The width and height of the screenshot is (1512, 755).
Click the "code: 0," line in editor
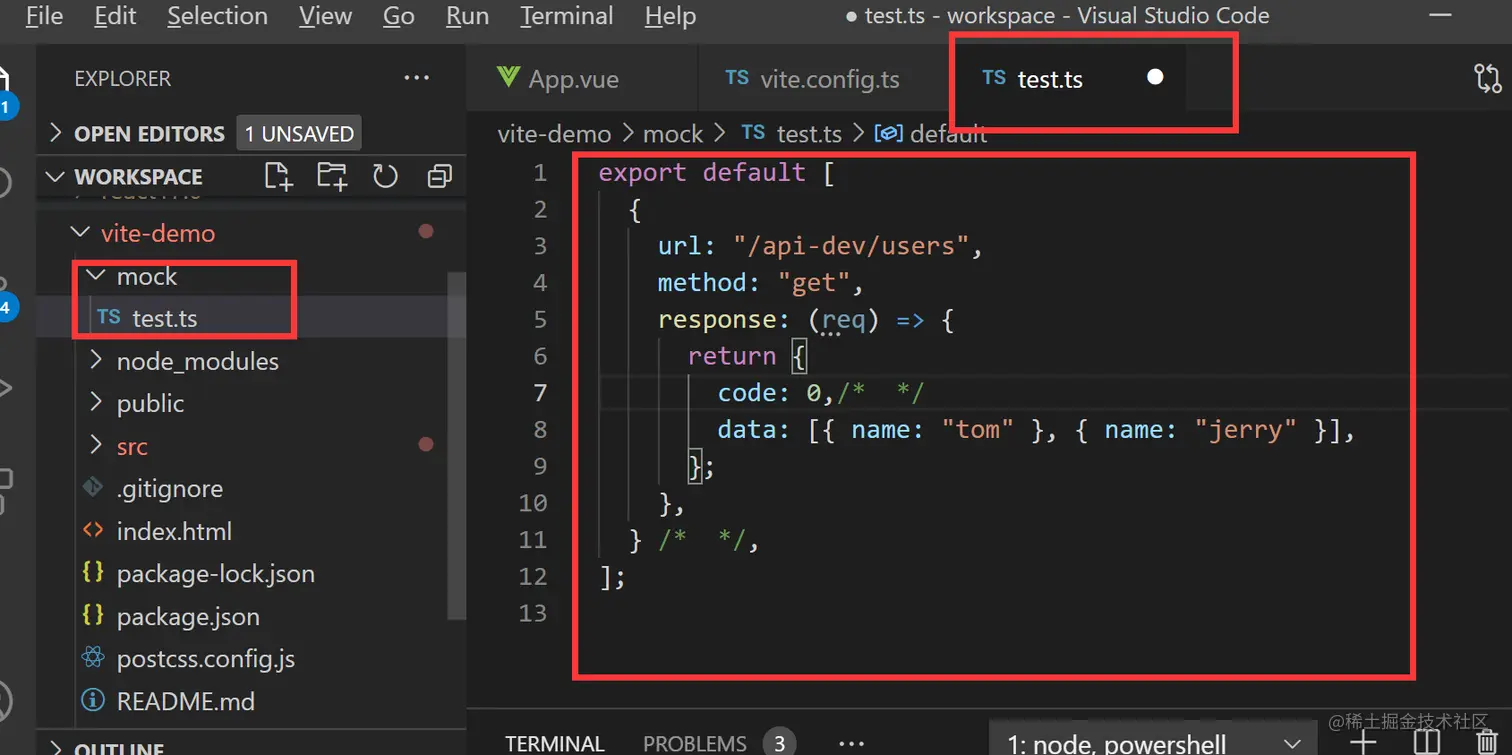[776, 393]
